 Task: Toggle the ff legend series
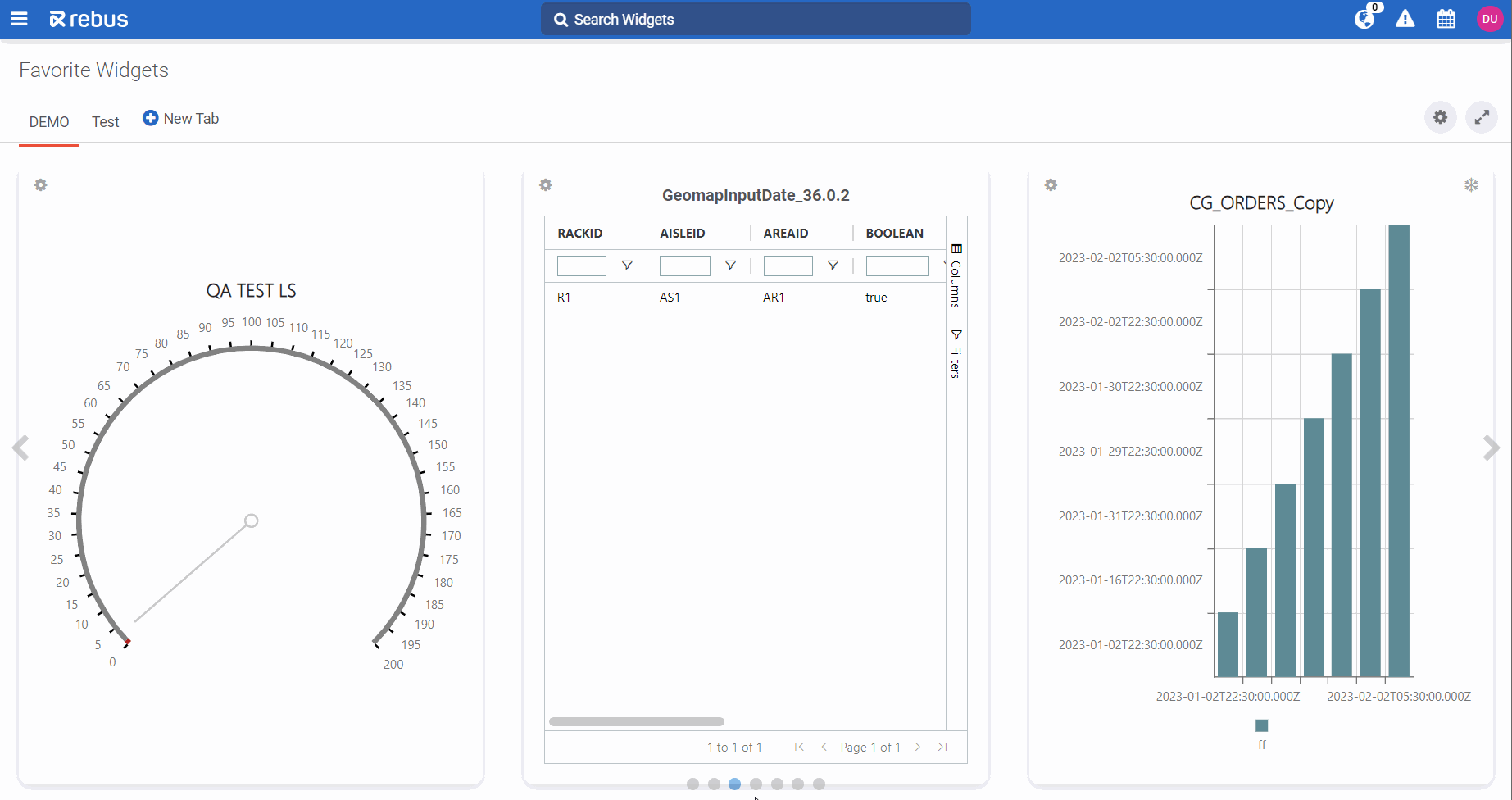click(x=1261, y=726)
